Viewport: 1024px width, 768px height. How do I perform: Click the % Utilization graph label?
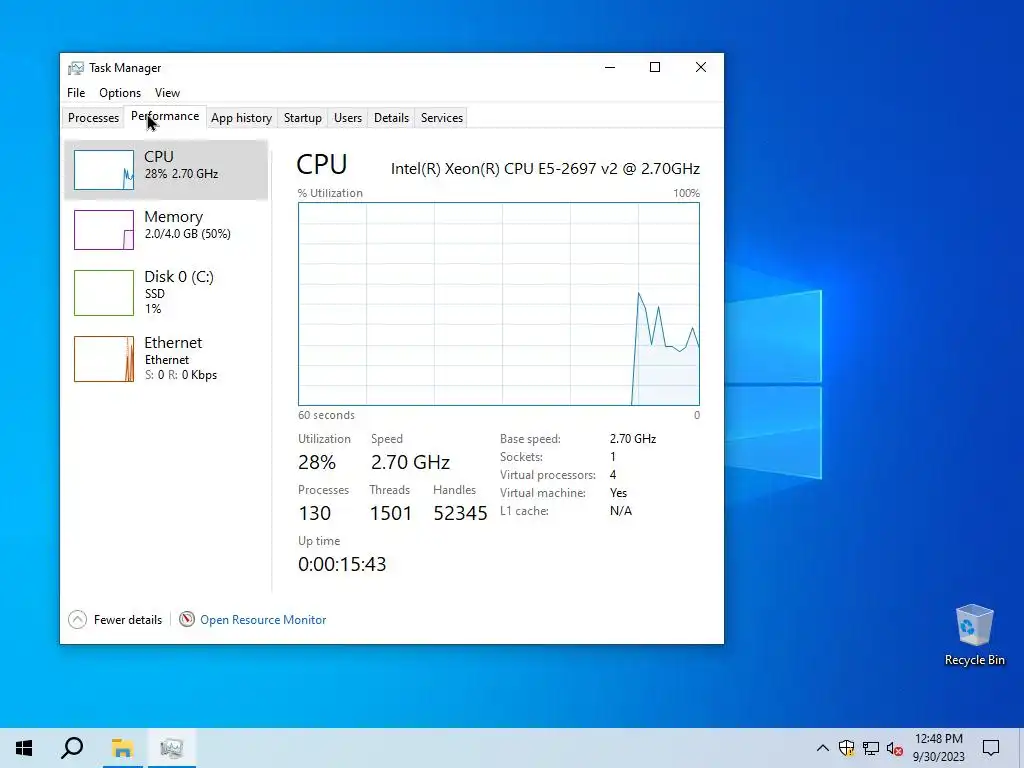[330, 193]
